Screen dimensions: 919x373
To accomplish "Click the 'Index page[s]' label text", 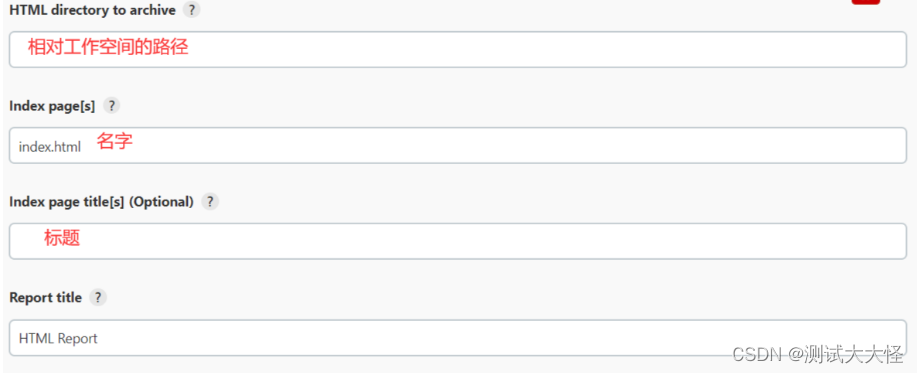I will (52, 106).
